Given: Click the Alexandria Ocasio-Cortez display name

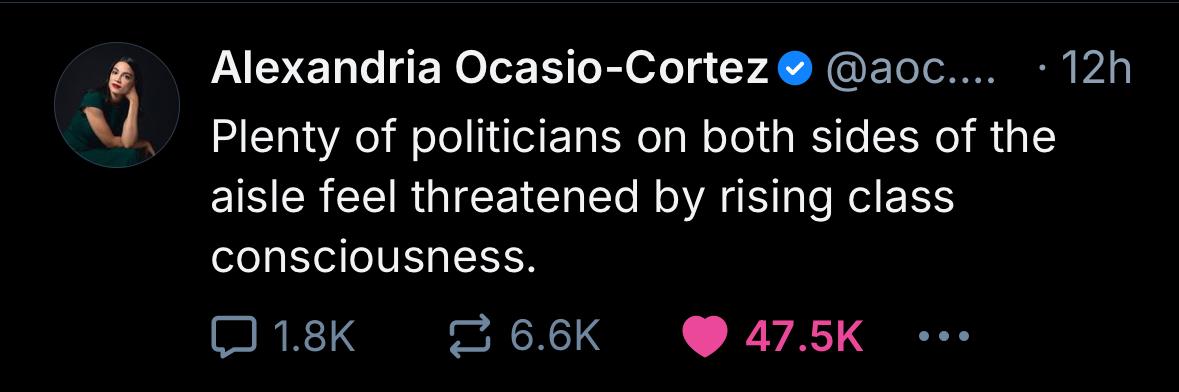Looking at the screenshot, I should click(x=490, y=70).
